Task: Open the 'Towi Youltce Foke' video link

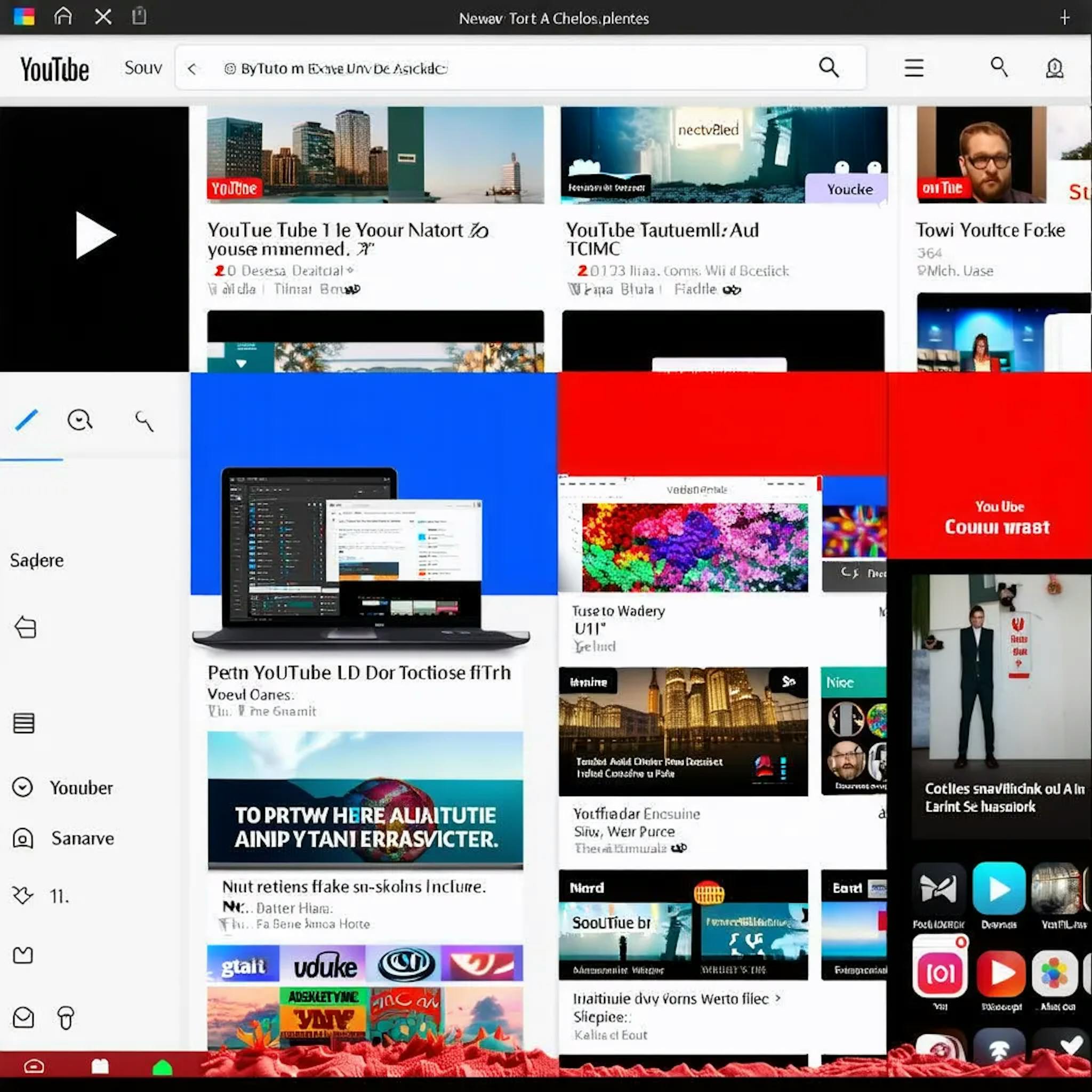Action: point(989,229)
